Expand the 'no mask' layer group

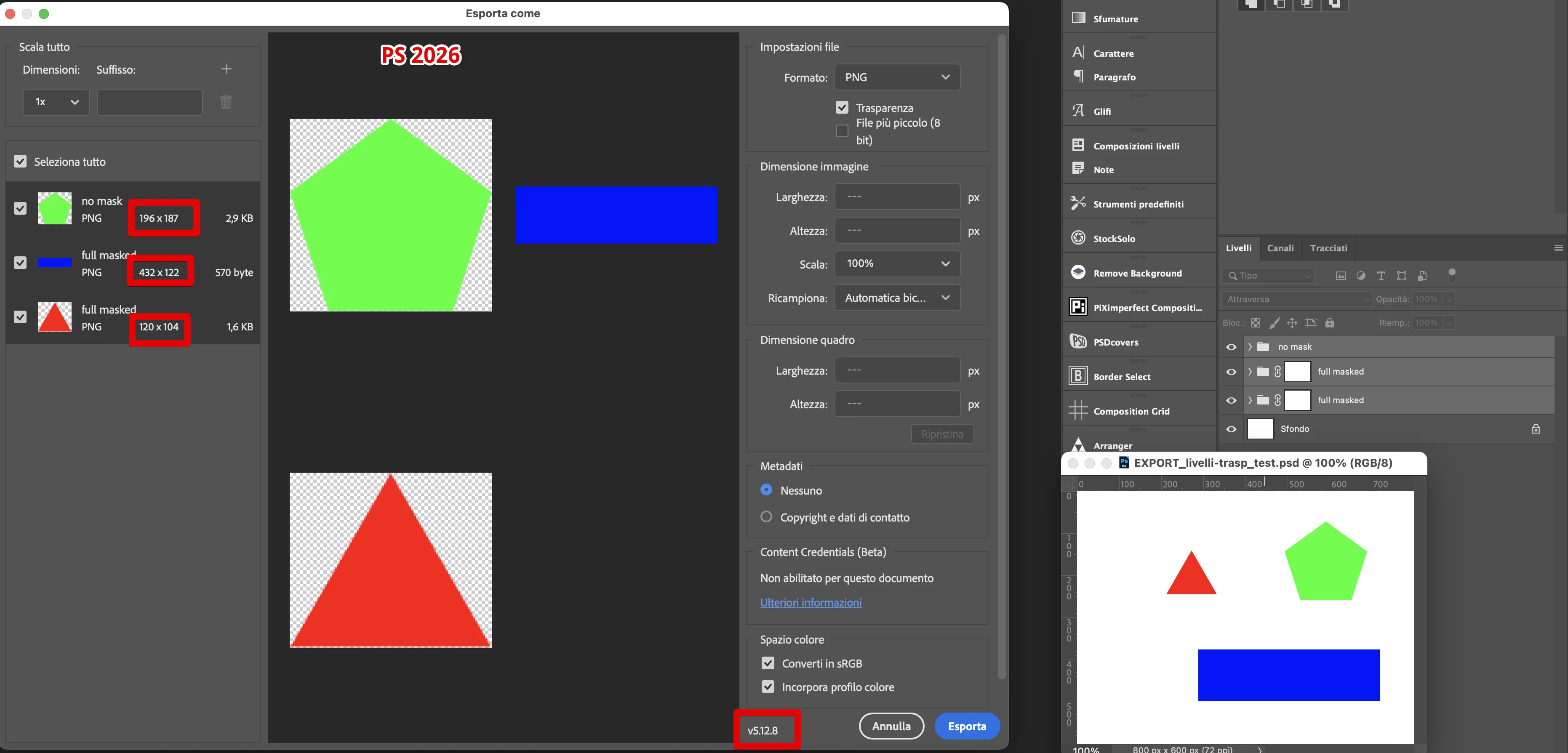[x=1250, y=347]
